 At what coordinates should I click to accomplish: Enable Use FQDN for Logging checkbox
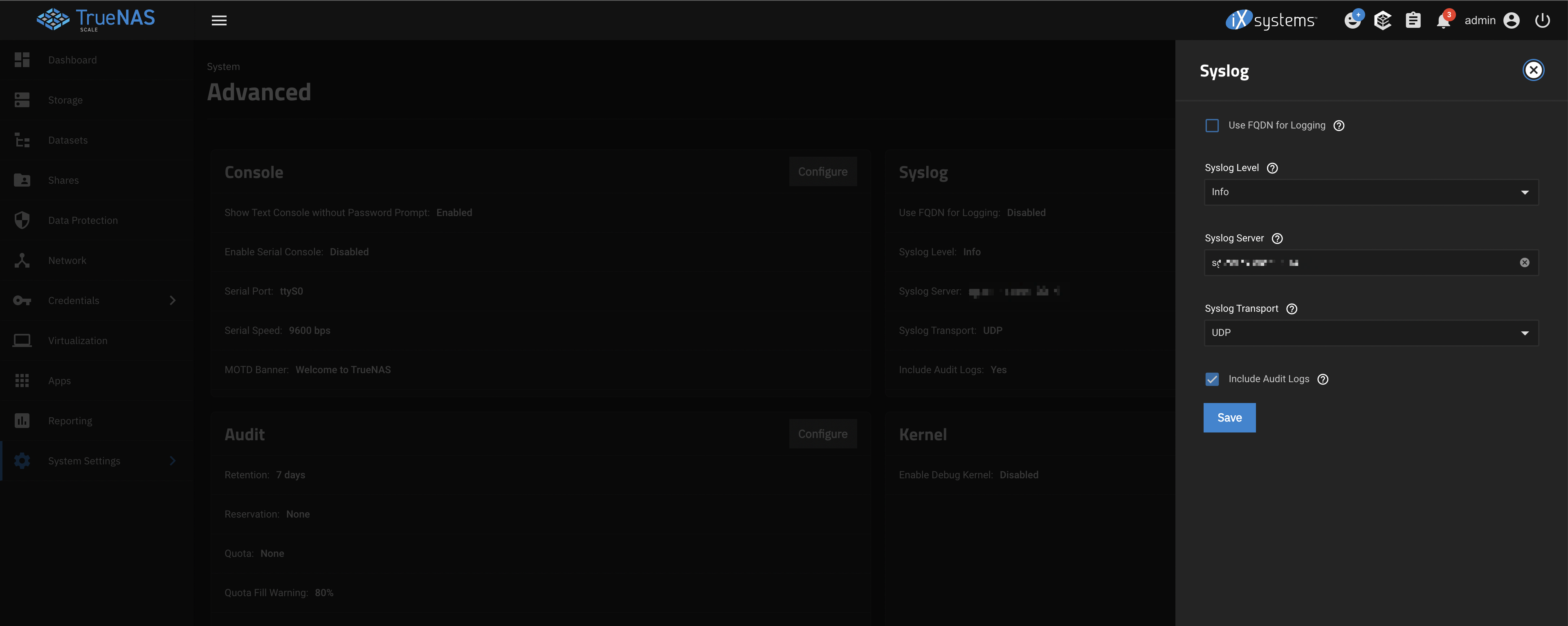1212,126
